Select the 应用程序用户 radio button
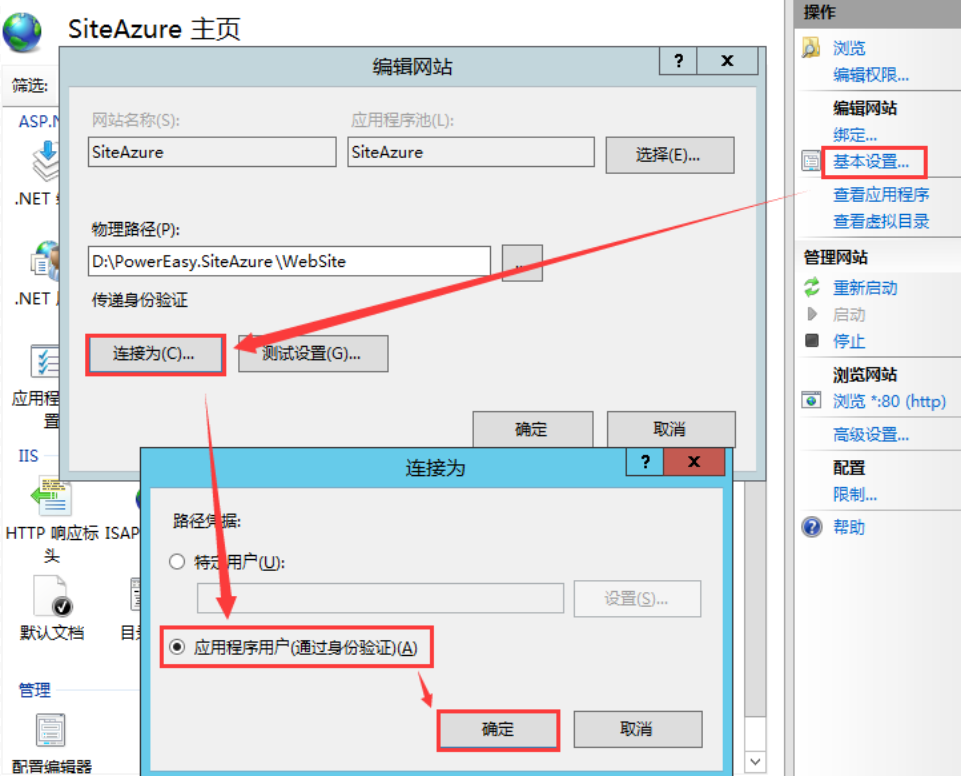961x776 pixels. pos(177,648)
